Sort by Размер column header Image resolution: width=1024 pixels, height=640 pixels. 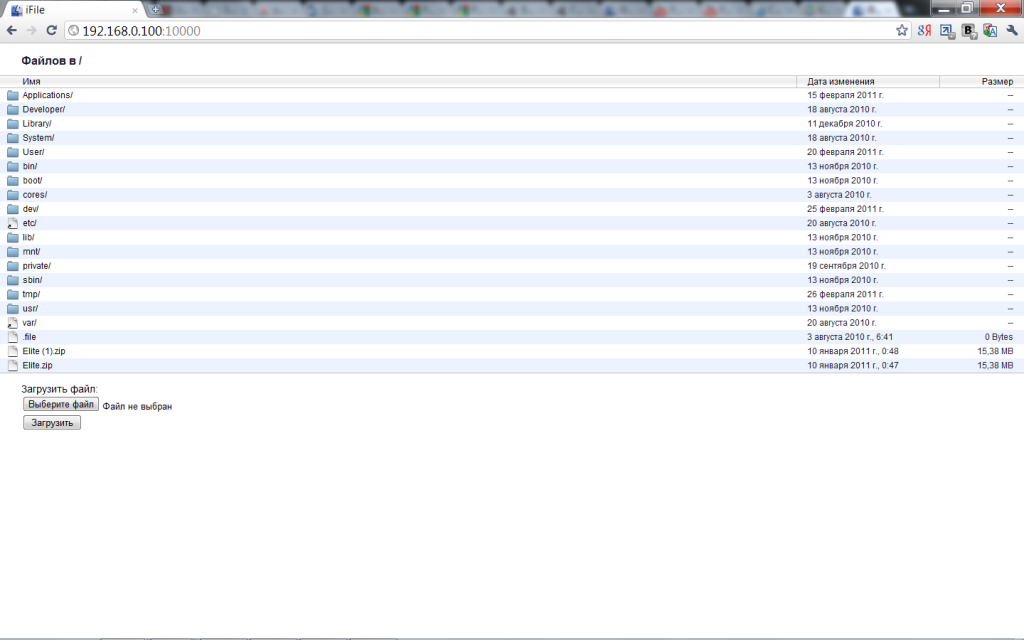tap(996, 81)
